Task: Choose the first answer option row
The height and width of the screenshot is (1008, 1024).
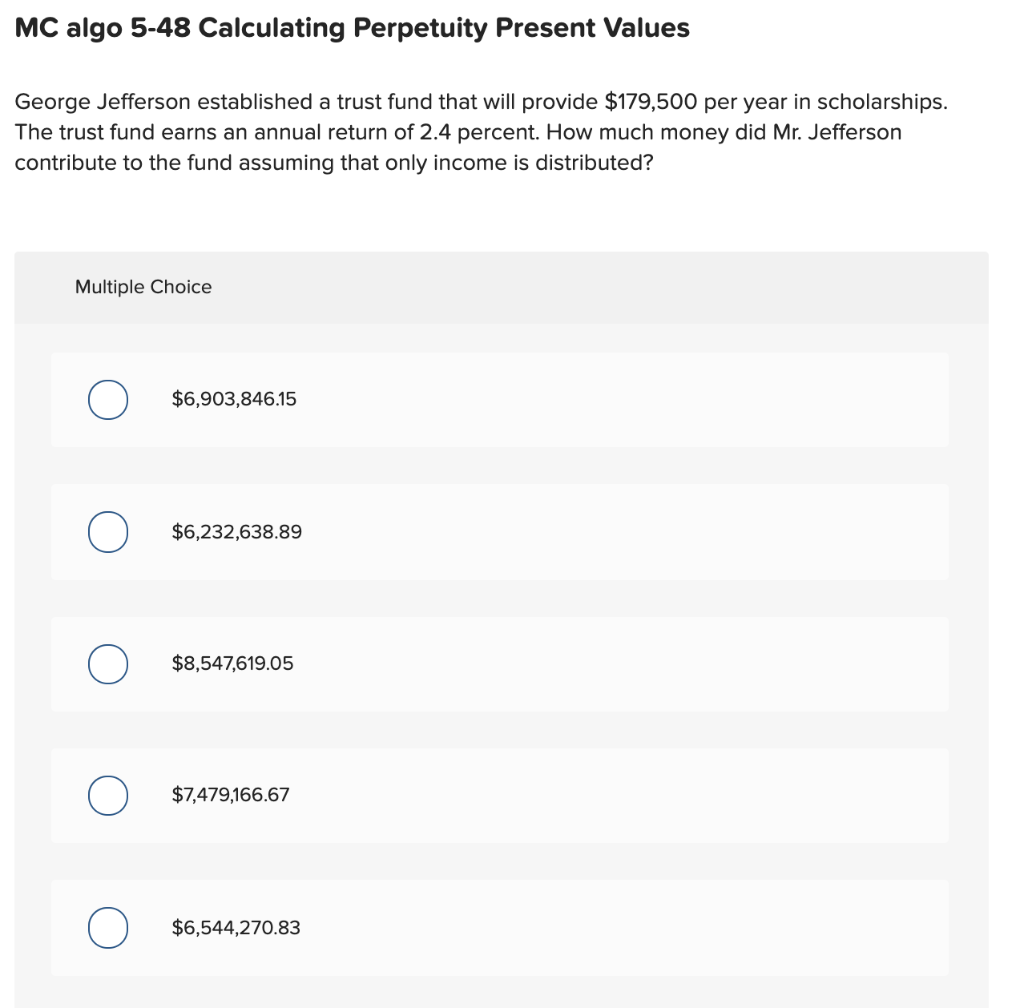Action: click(500, 398)
